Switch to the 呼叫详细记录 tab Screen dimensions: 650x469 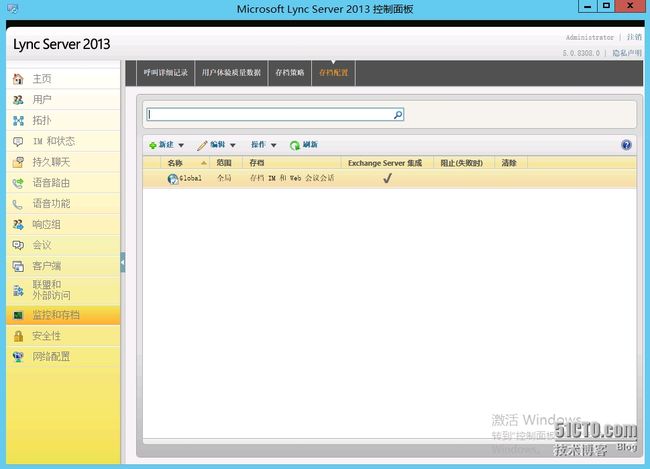(165, 73)
